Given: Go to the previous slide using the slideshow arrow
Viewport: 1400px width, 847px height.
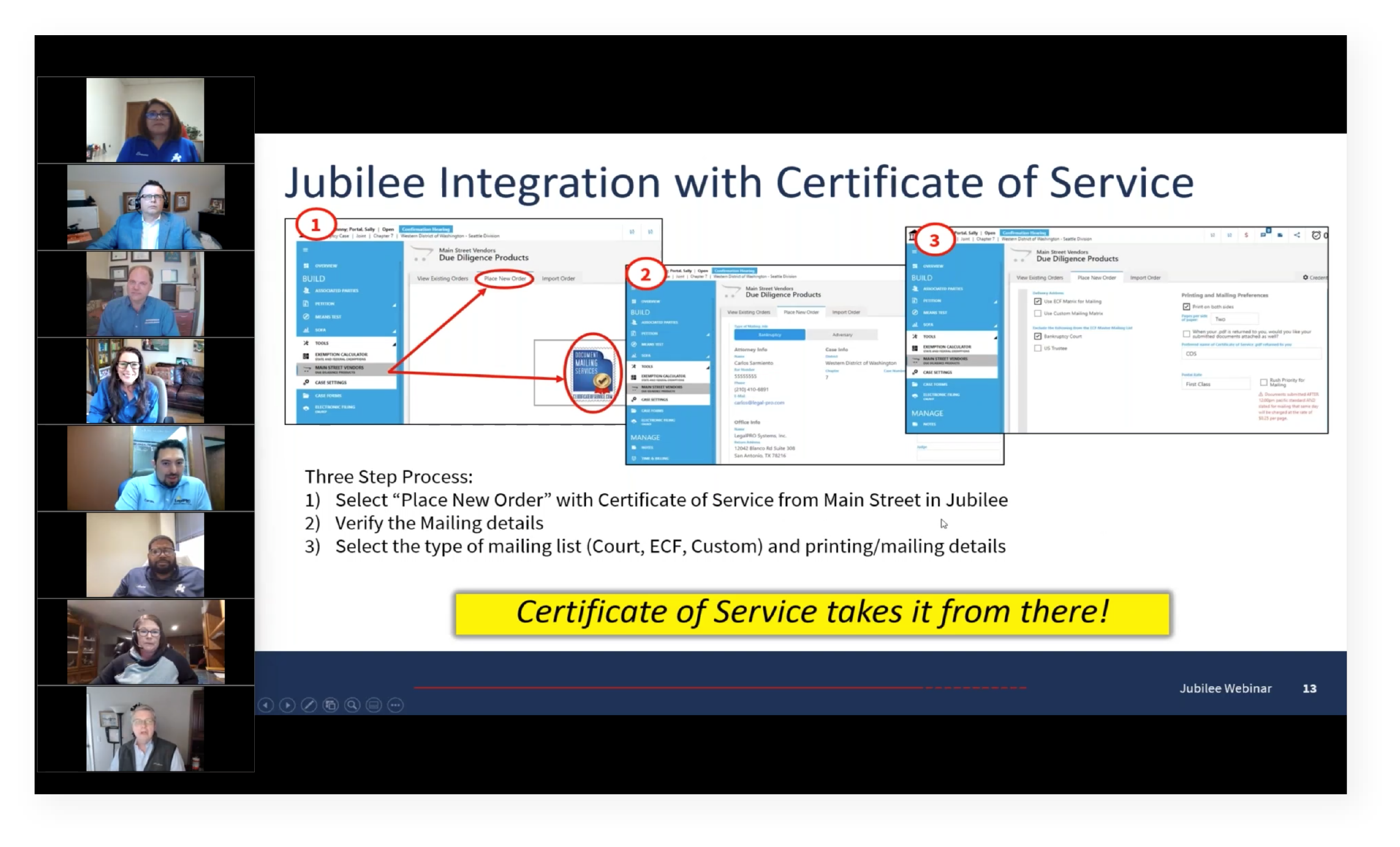Looking at the screenshot, I should pyautogui.click(x=266, y=705).
